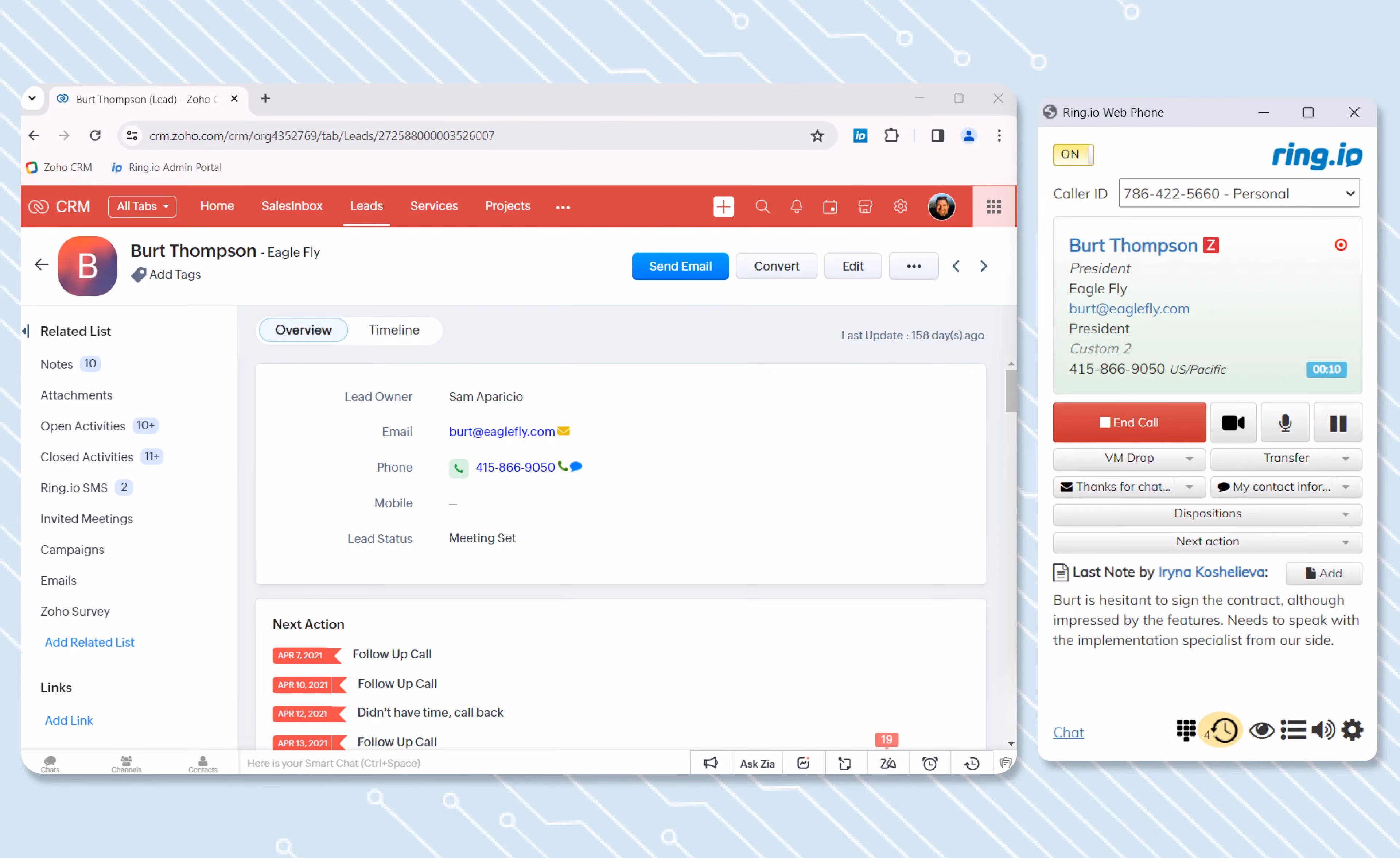Viewport: 1400px width, 858px height.
Task: Open the list icon in Ring.io footer
Action: [x=1292, y=730]
